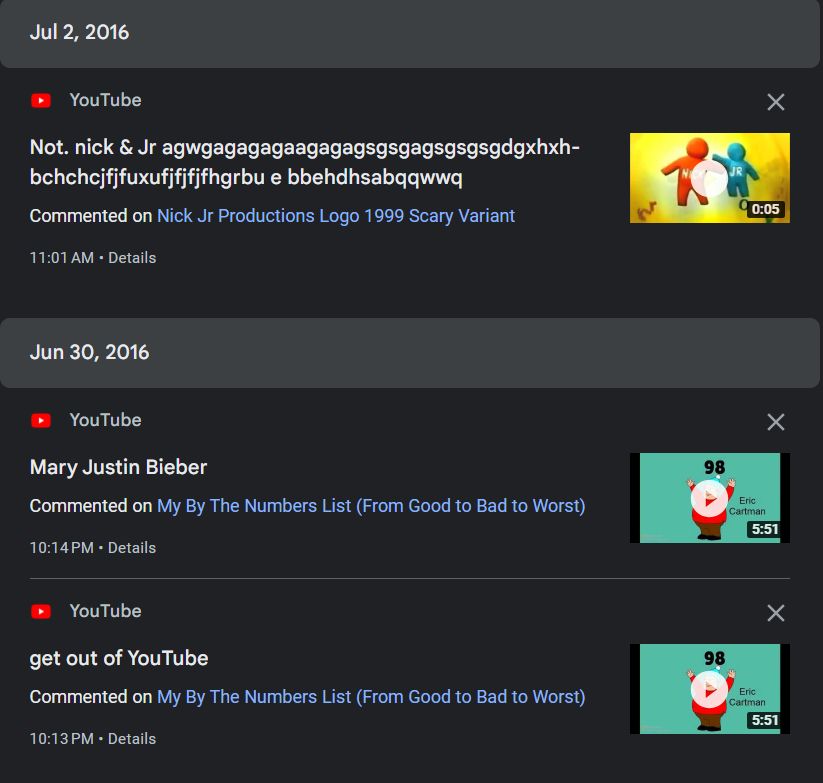Click YouTube icon on the Jul 2 entry
The height and width of the screenshot is (783, 823).
click(x=41, y=100)
